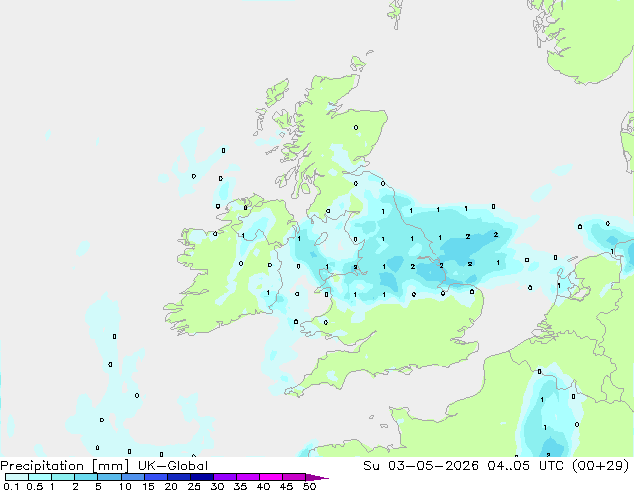Click the '0.1' legend scale label
Viewport: 634px width, 490px height.
coord(11,486)
